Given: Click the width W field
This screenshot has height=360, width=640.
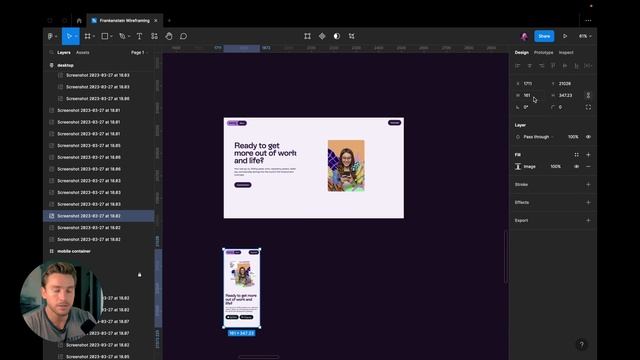Looking at the screenshot, I should (530, 95).
